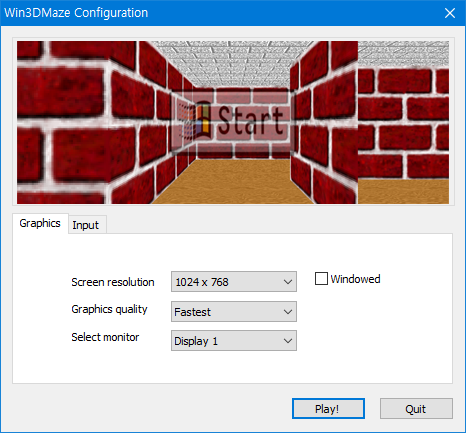Switch to the Input tab
Viewport: 466px width, 433px height.
click(87, 225)
